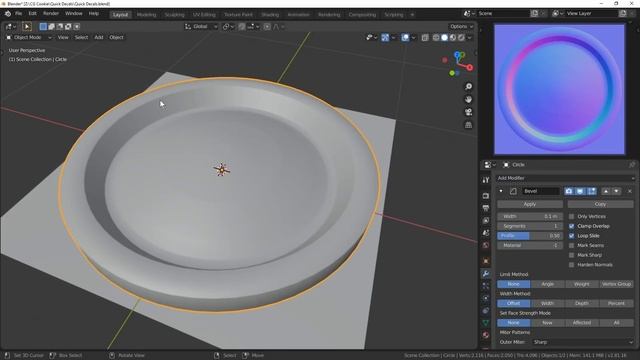Screen dimensions: 640x360
Task: Remove the Bevel modifier
Action: point(630,191)
